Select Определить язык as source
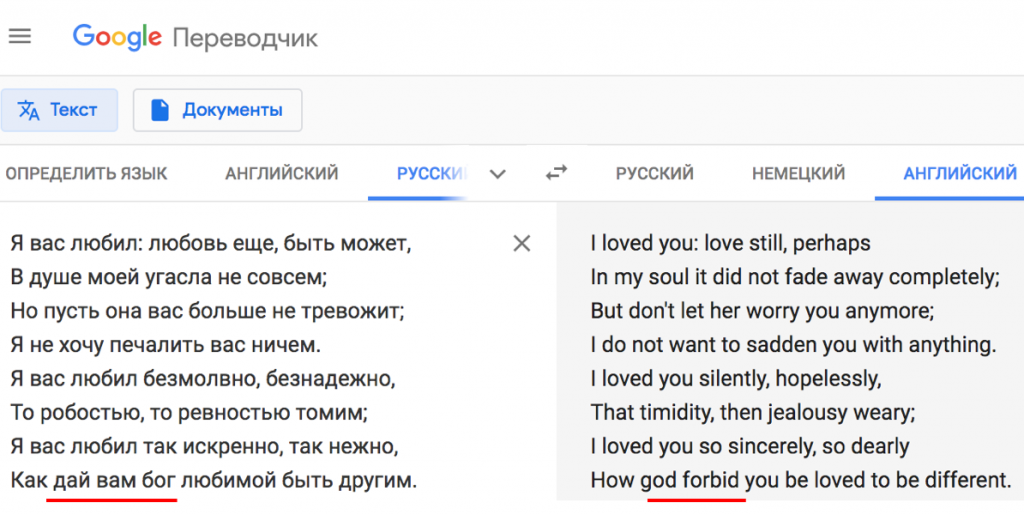This screenshot has width=1024, height=515. tap(86, 174)
